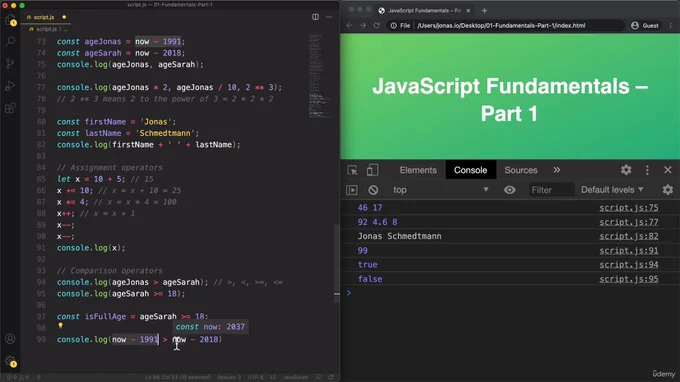This screenshot has width=680, height=382.
Task: Select the JavaScript Fundamentals browser tab
Action: [x=424, y=10]
